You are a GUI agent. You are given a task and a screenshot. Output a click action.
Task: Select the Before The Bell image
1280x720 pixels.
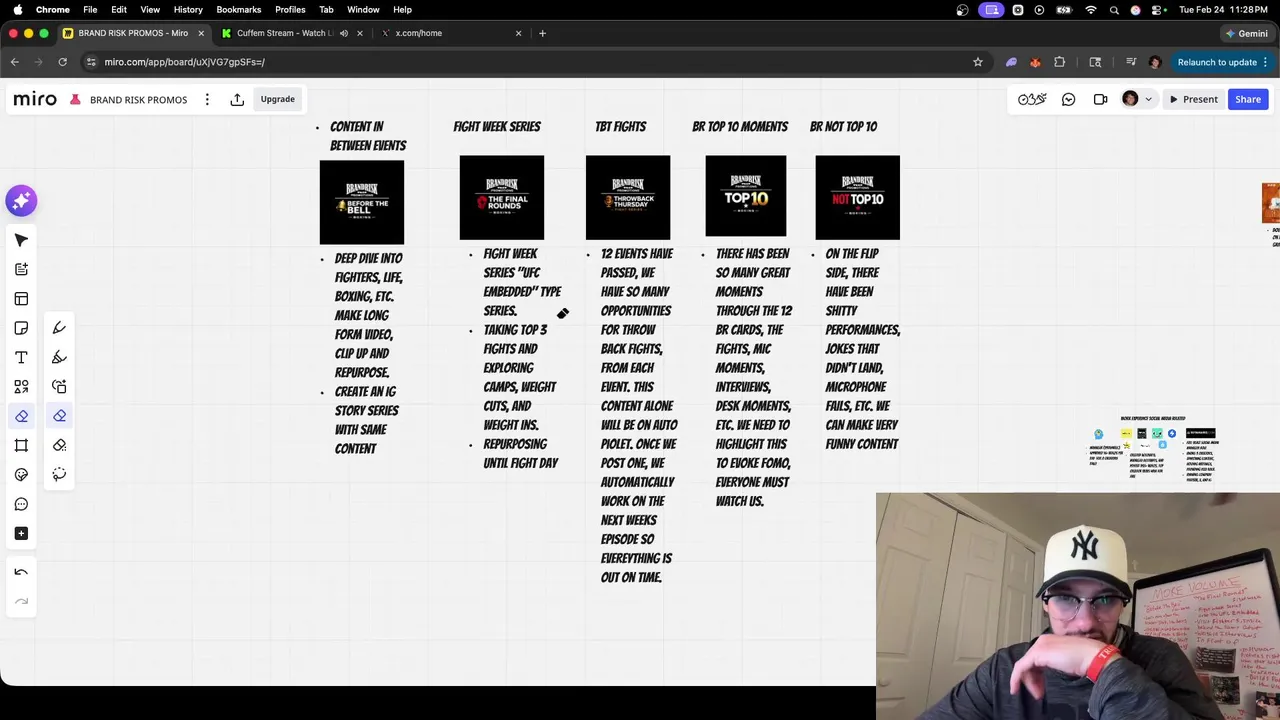pos(362,202)
